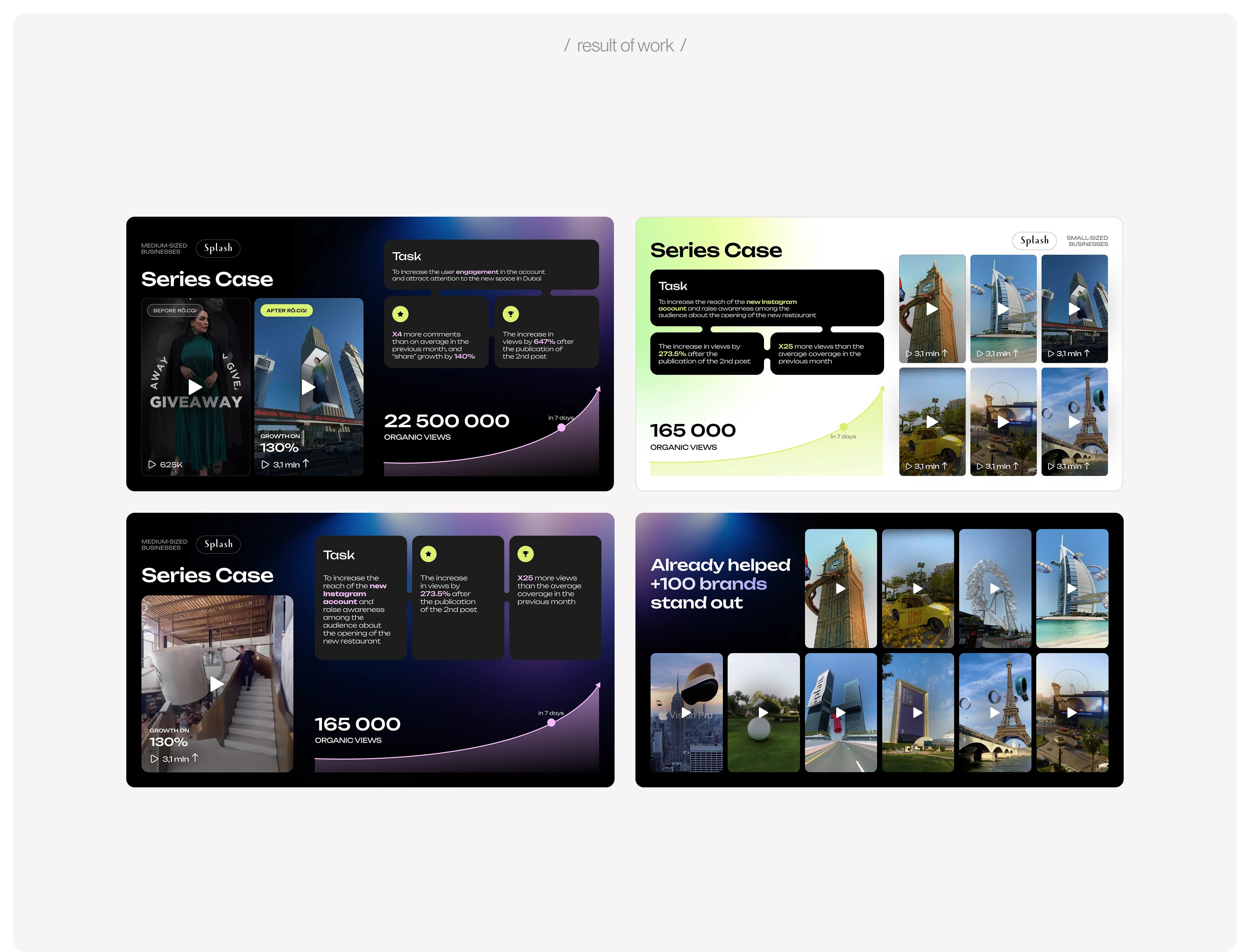This screenshot has width=1250, height=952.
Task: Click the lime star icon in X4 comments card
Action: click(400, 314)
